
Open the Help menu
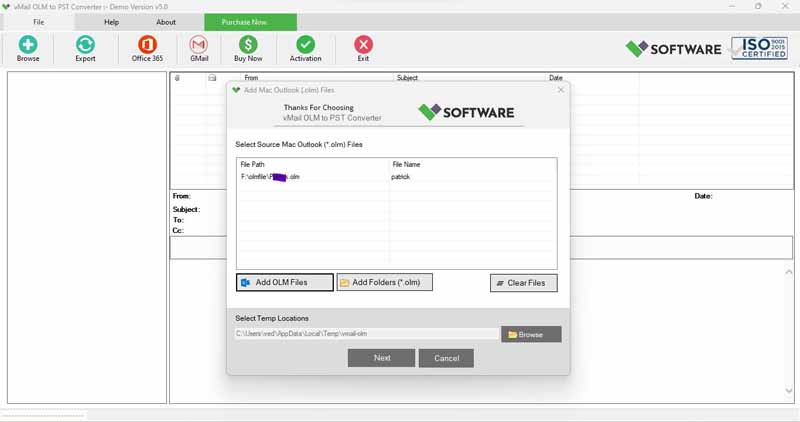click(111, 22)
